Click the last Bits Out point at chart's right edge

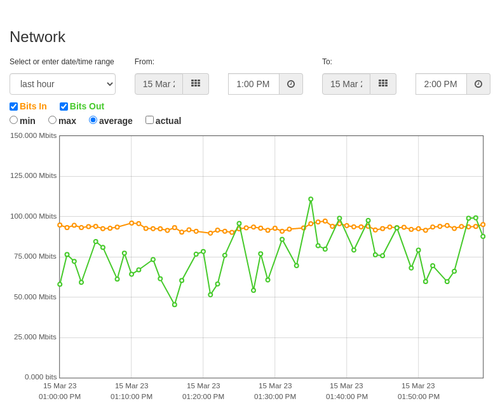pyautogui.click(x=483, y=236)
